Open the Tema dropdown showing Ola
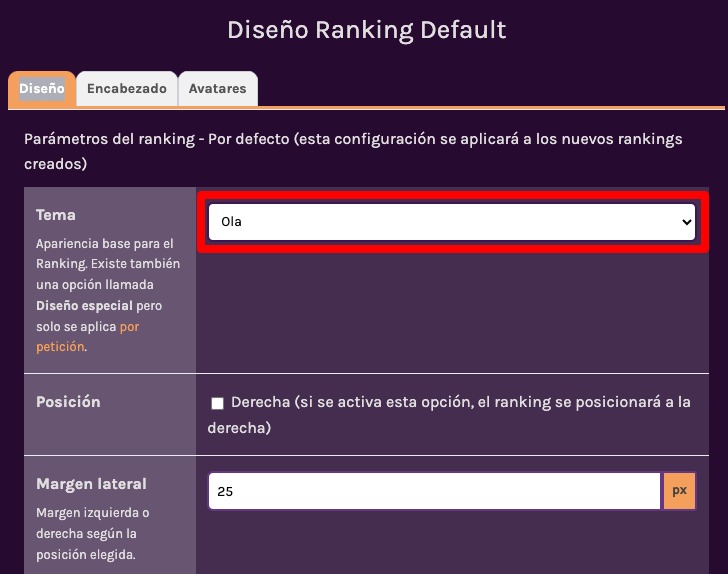Screen dimensions: 728x574 (x=450, y=222)
